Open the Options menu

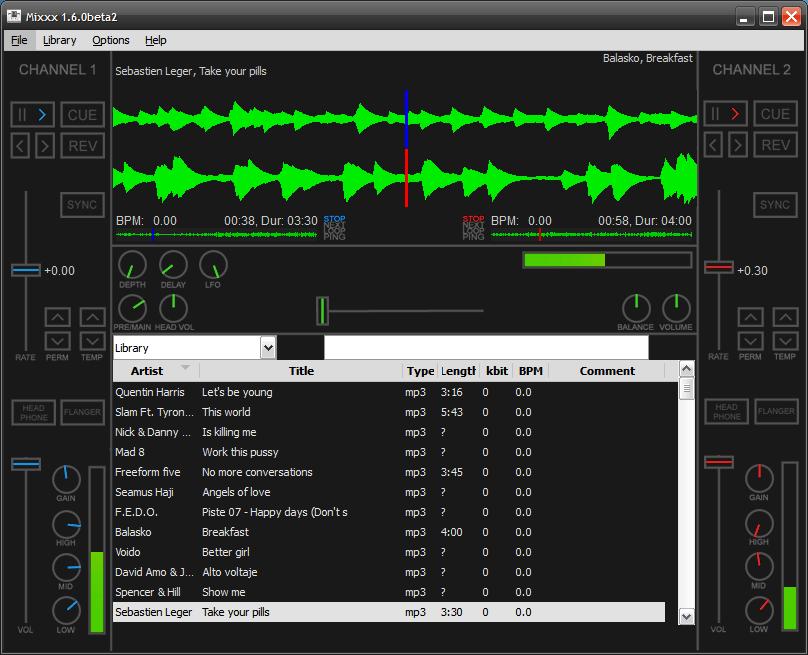(111, 40)
